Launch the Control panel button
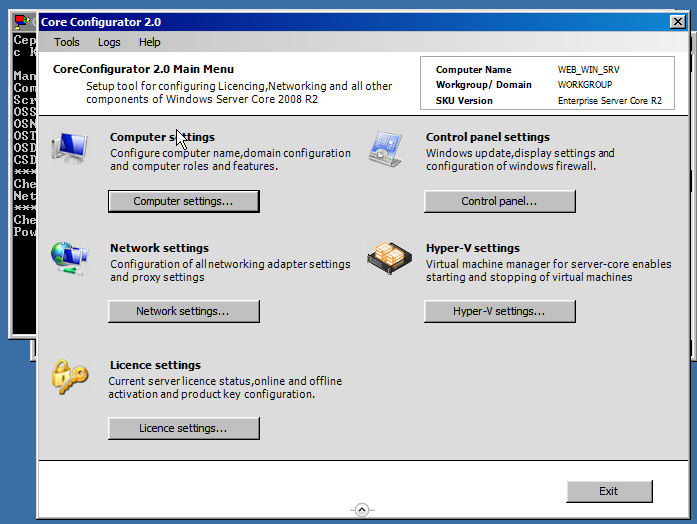This screenshot has width=697, height=524. (500, 201)
